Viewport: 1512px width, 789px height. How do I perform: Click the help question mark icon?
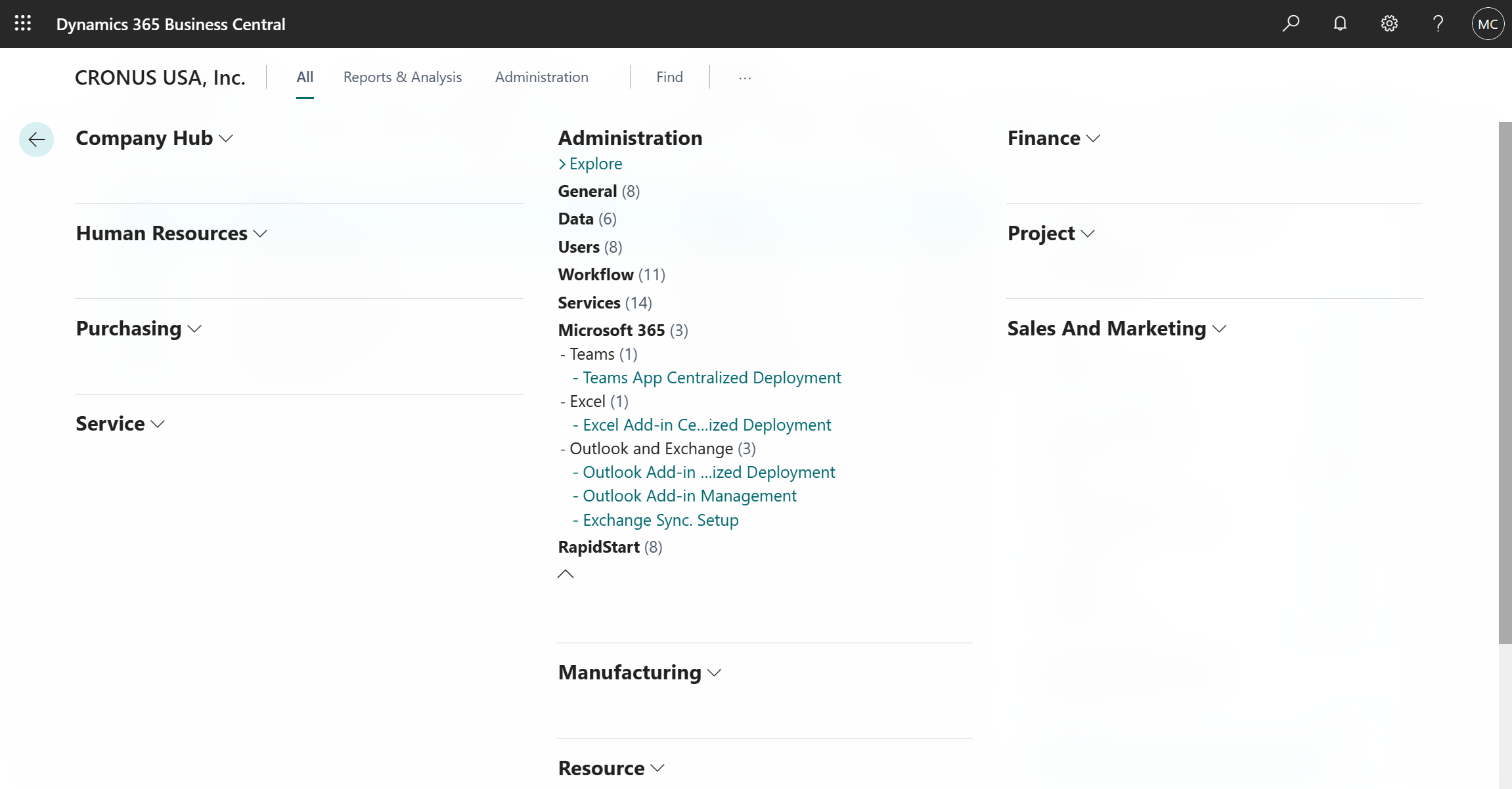pyautogui.click(x=1438, y=23)
